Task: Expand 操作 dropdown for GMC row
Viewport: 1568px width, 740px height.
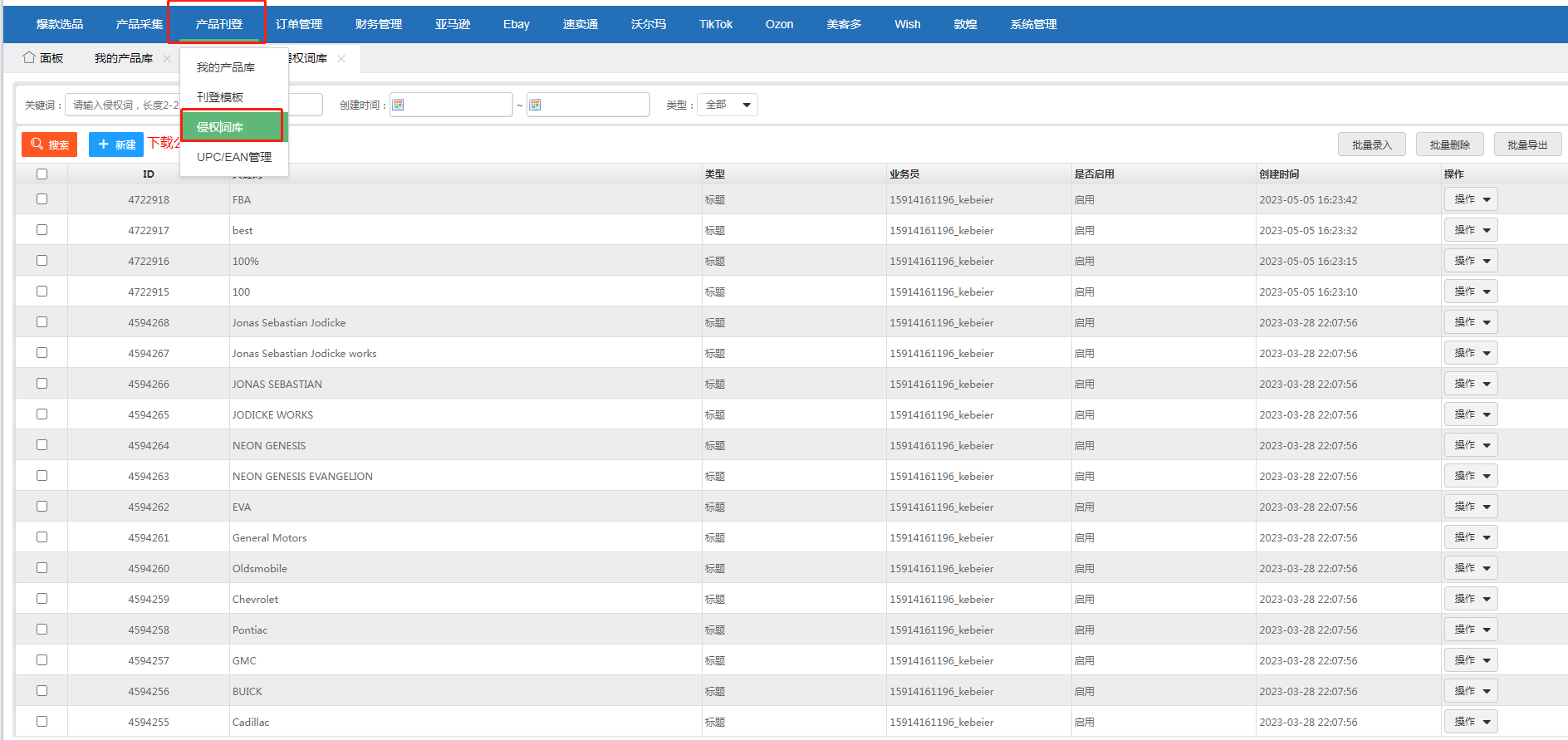Action: pos(1471,660)
